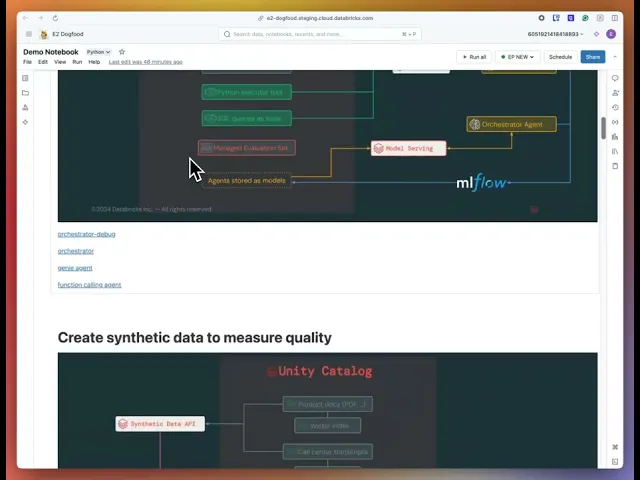Click the second browser extension icon
The width and height of the screenshot is (640, 480).
click(556, 18)
